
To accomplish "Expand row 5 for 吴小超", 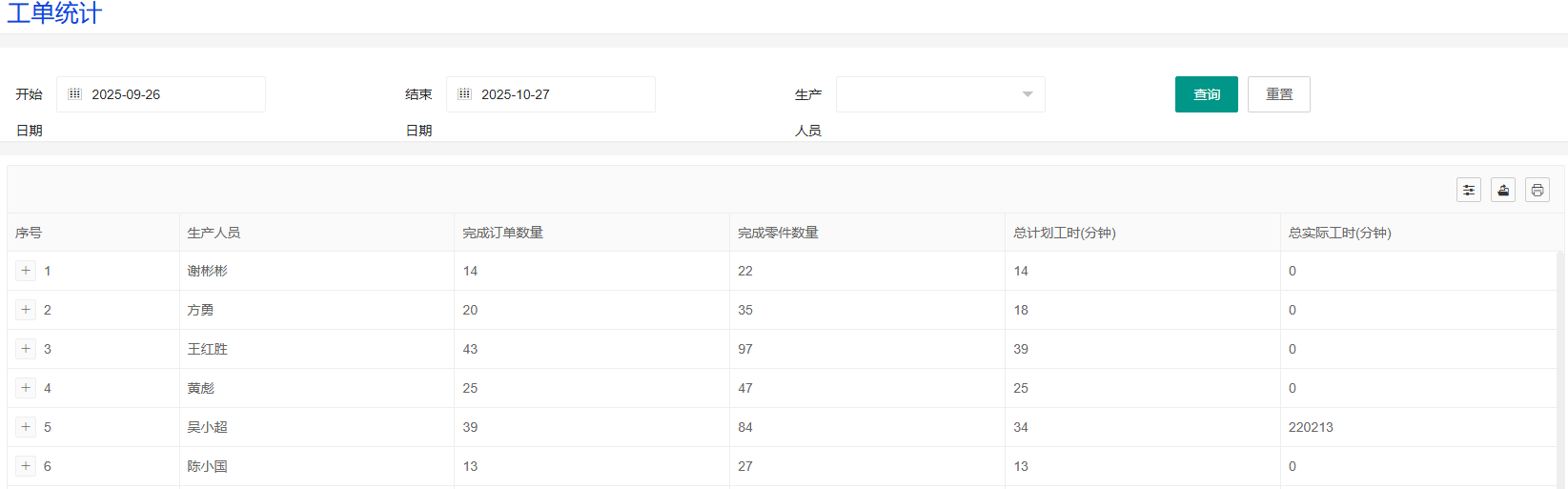I will coord(26,427).
